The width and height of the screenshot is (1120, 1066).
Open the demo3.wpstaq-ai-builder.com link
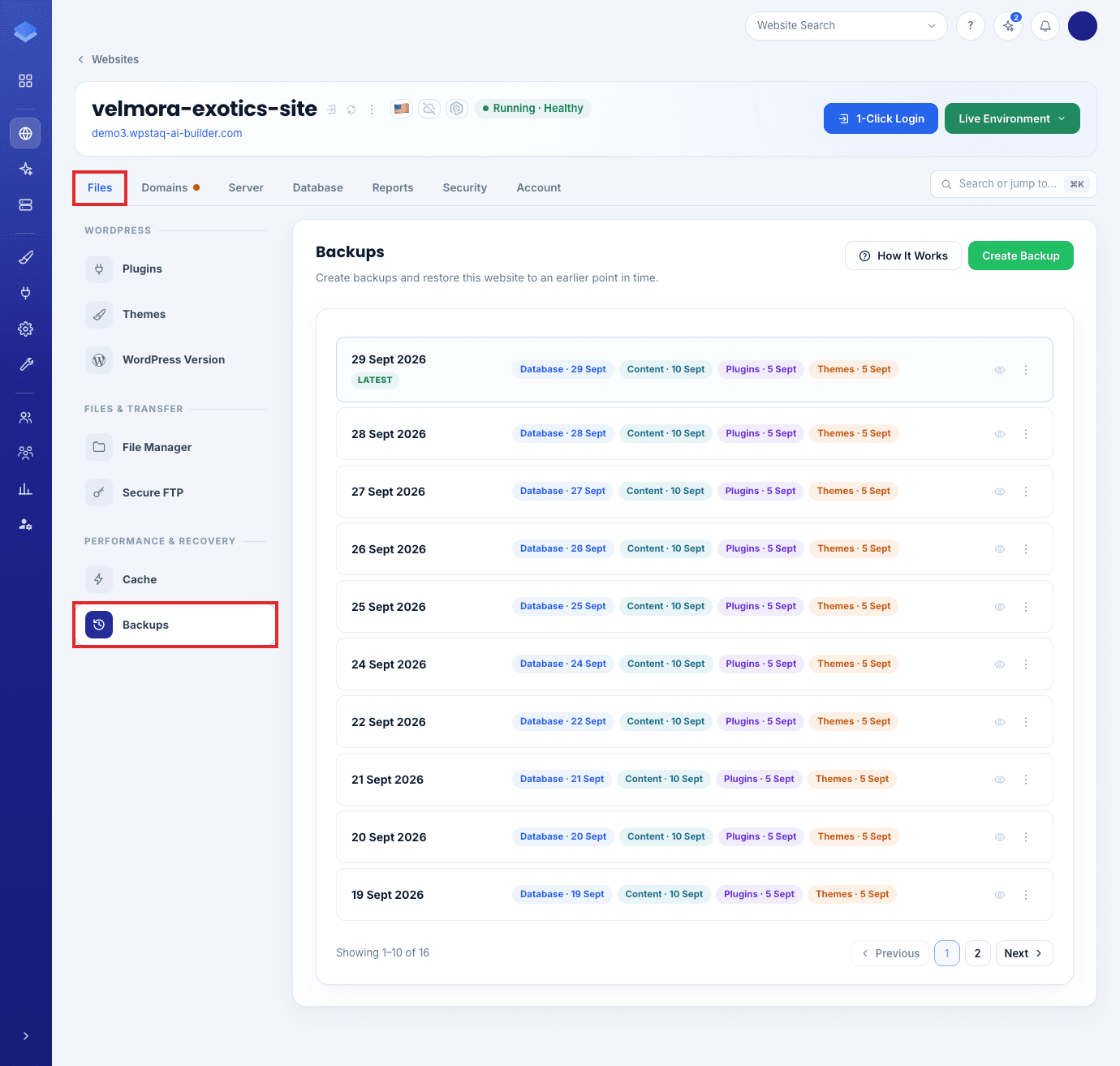coord(167,133)
